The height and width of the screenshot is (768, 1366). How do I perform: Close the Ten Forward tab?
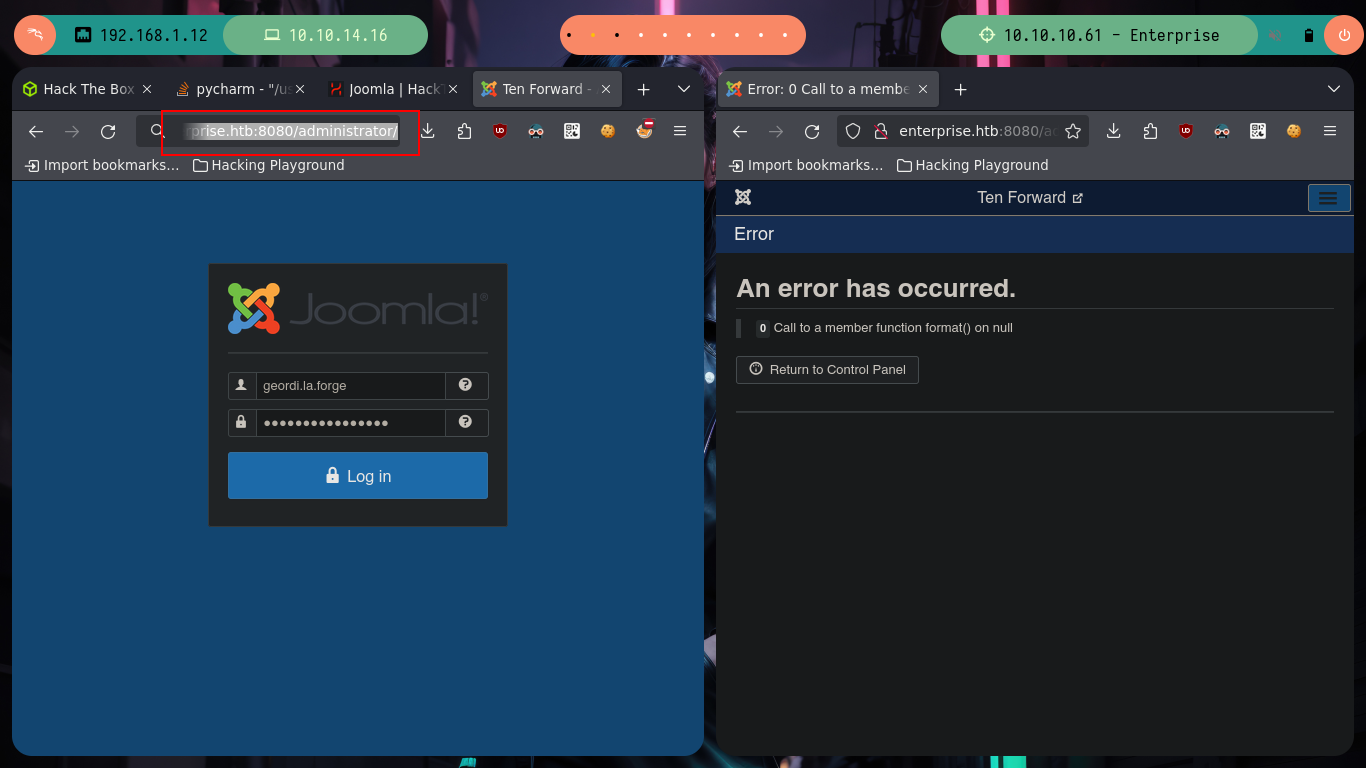coord(605,89)
